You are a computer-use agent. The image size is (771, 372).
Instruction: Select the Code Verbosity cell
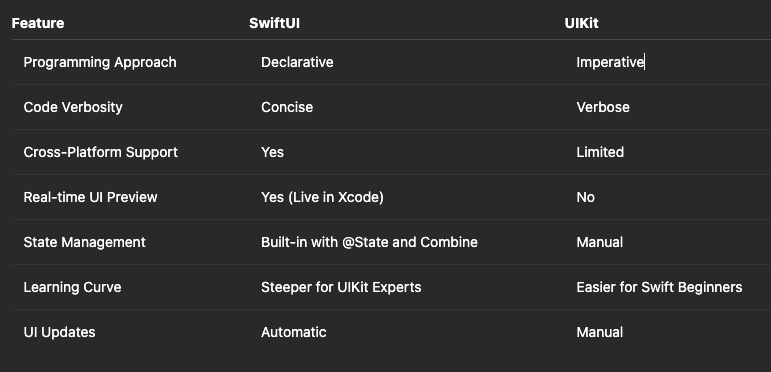point(73,107)
